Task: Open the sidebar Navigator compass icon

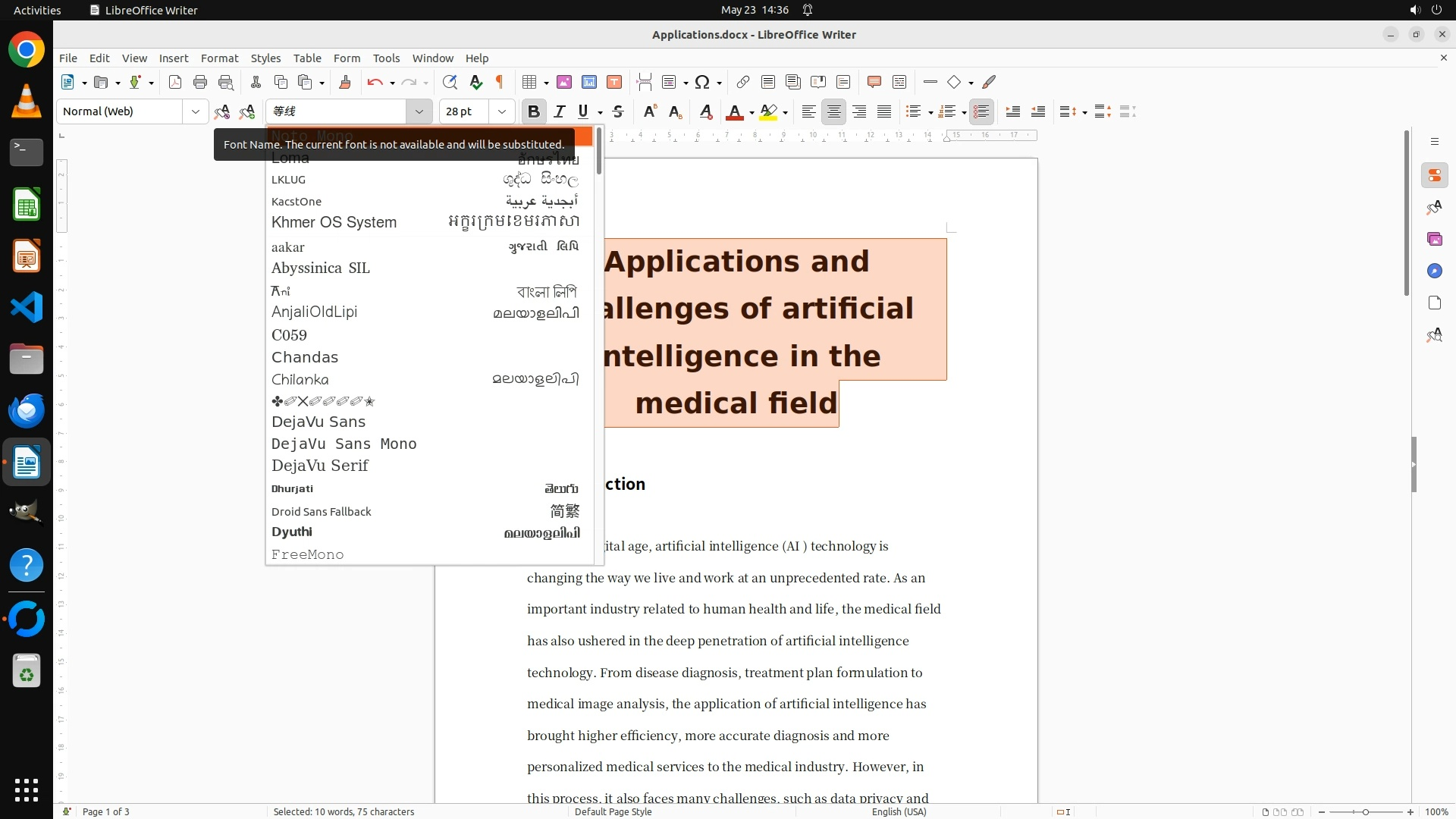Action: pos(1434,271)
